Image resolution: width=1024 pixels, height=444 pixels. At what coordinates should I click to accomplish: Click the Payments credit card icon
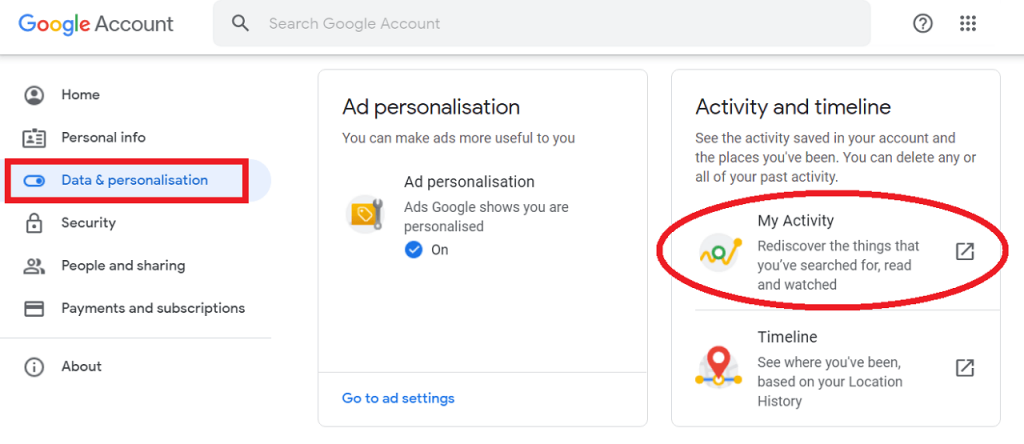coord(34,308)
